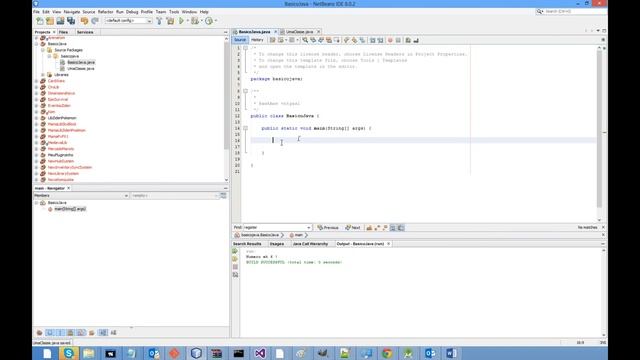Open Skype from the taskbar

[69, 353]
